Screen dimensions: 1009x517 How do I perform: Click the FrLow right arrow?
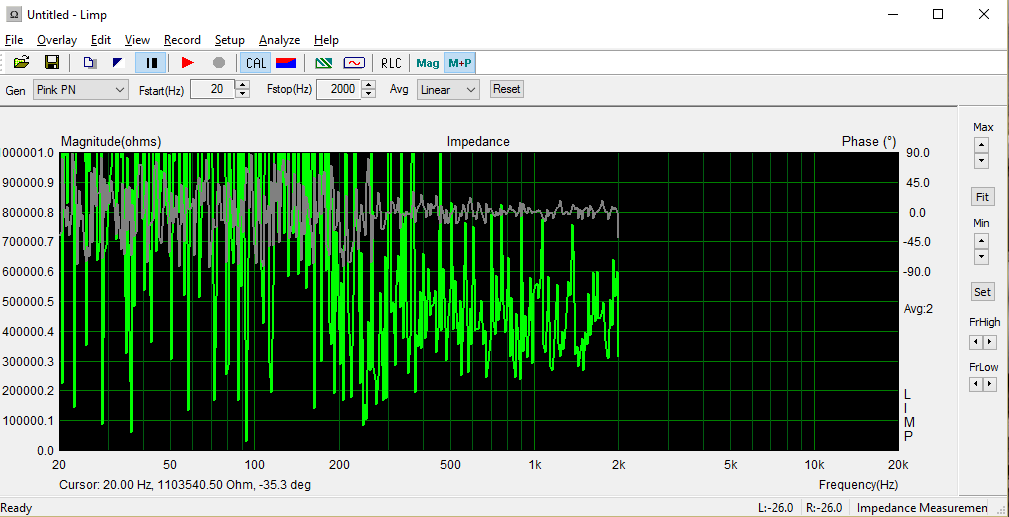tap(990, 384)
